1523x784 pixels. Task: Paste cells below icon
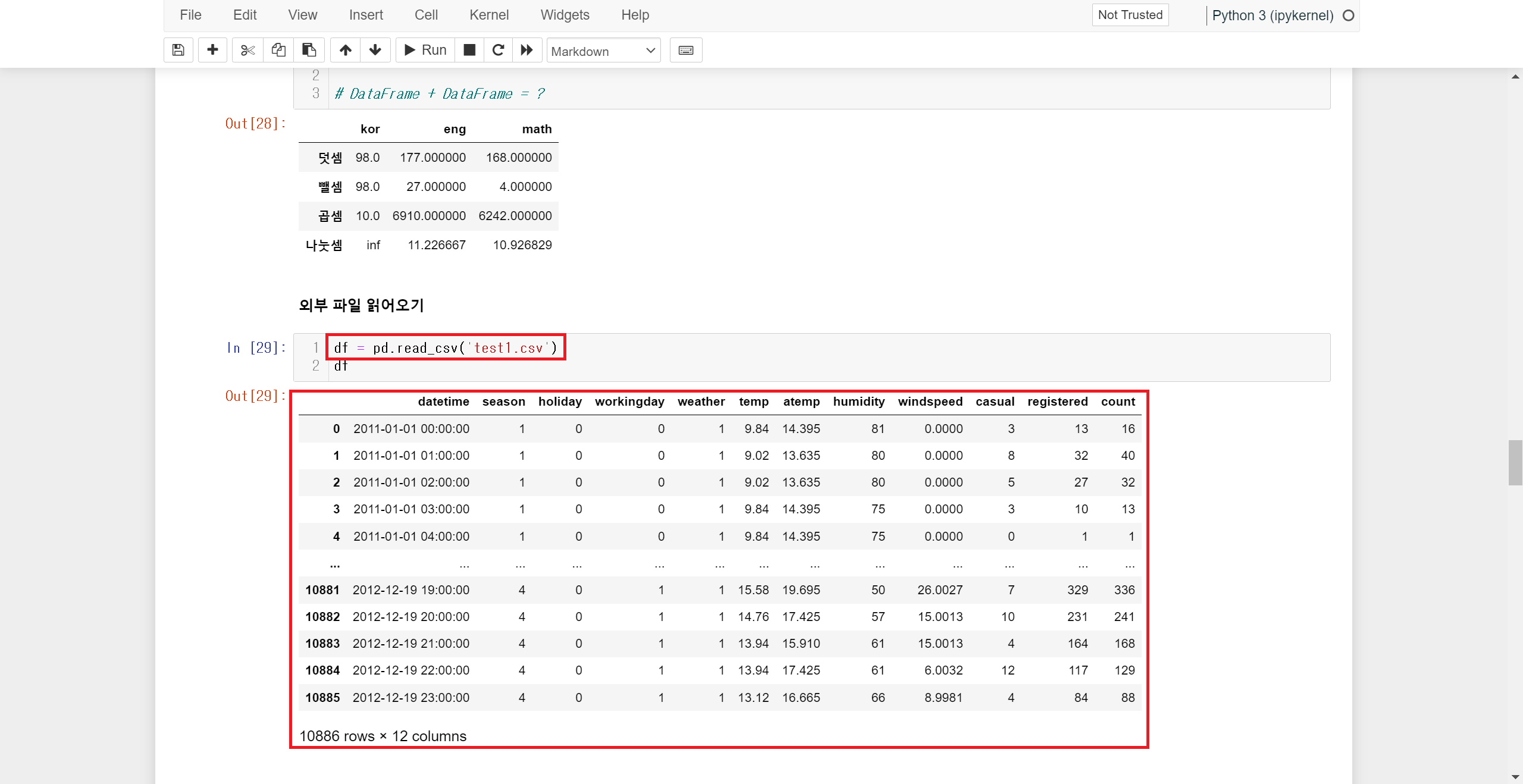(309, 50)
